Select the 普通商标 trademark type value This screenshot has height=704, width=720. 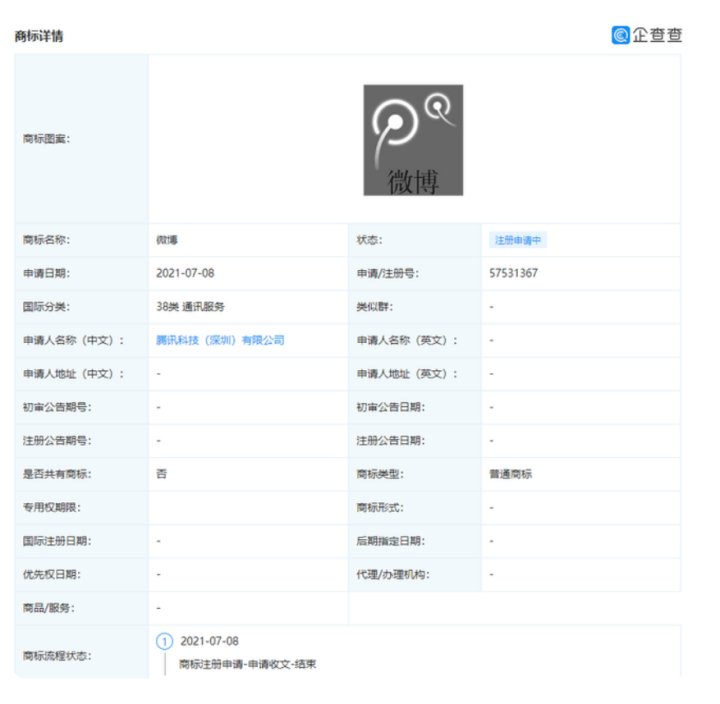510,474
